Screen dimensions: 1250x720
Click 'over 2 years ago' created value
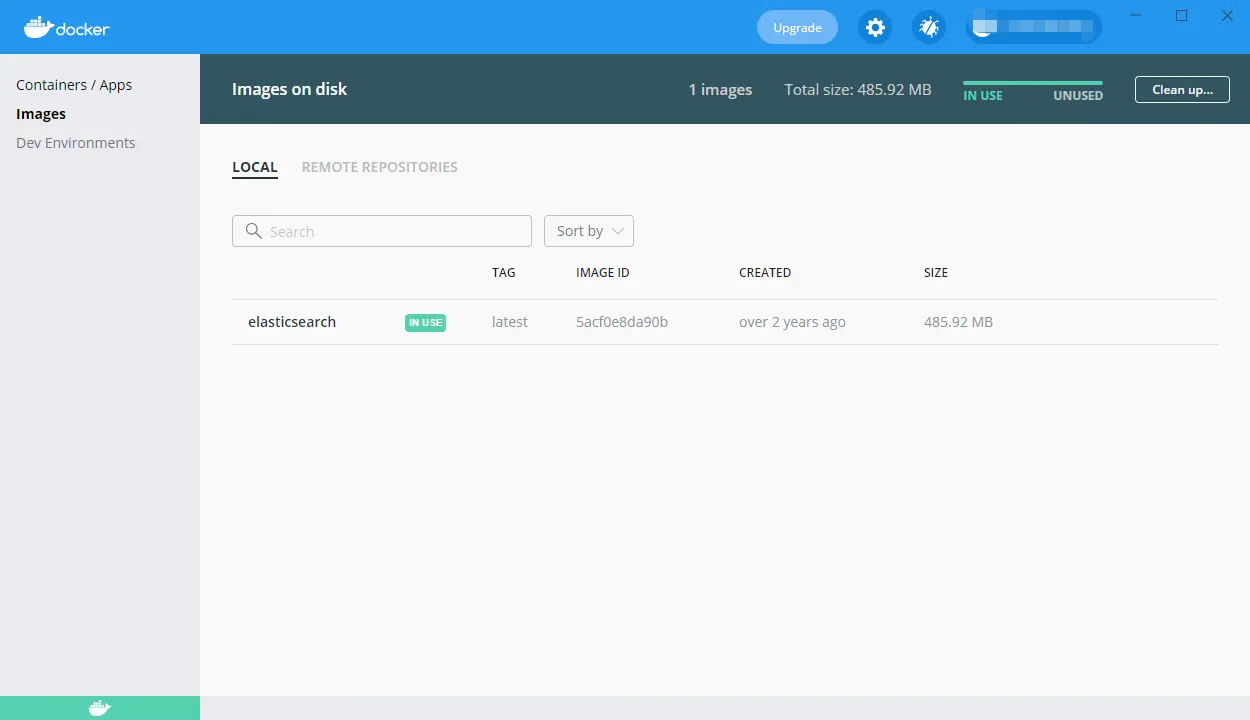pos(792,322)
